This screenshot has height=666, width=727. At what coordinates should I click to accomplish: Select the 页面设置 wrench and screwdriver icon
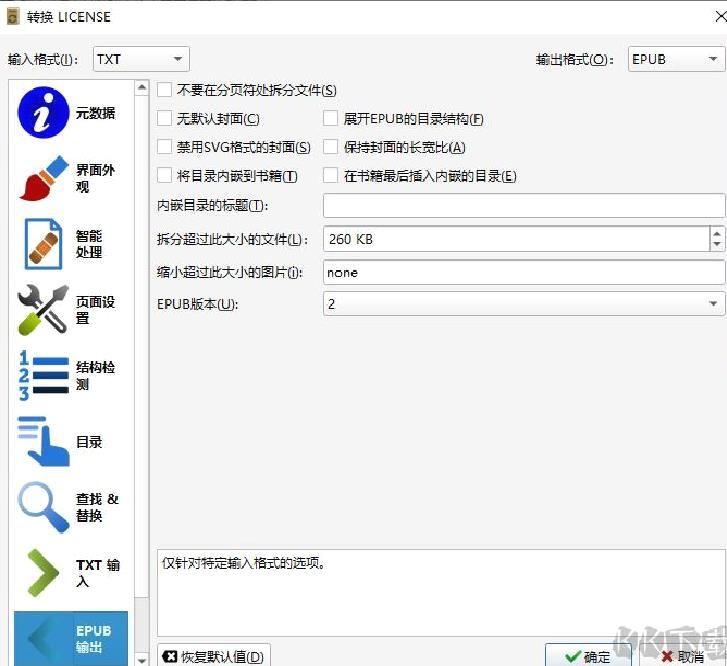point(43,310)
